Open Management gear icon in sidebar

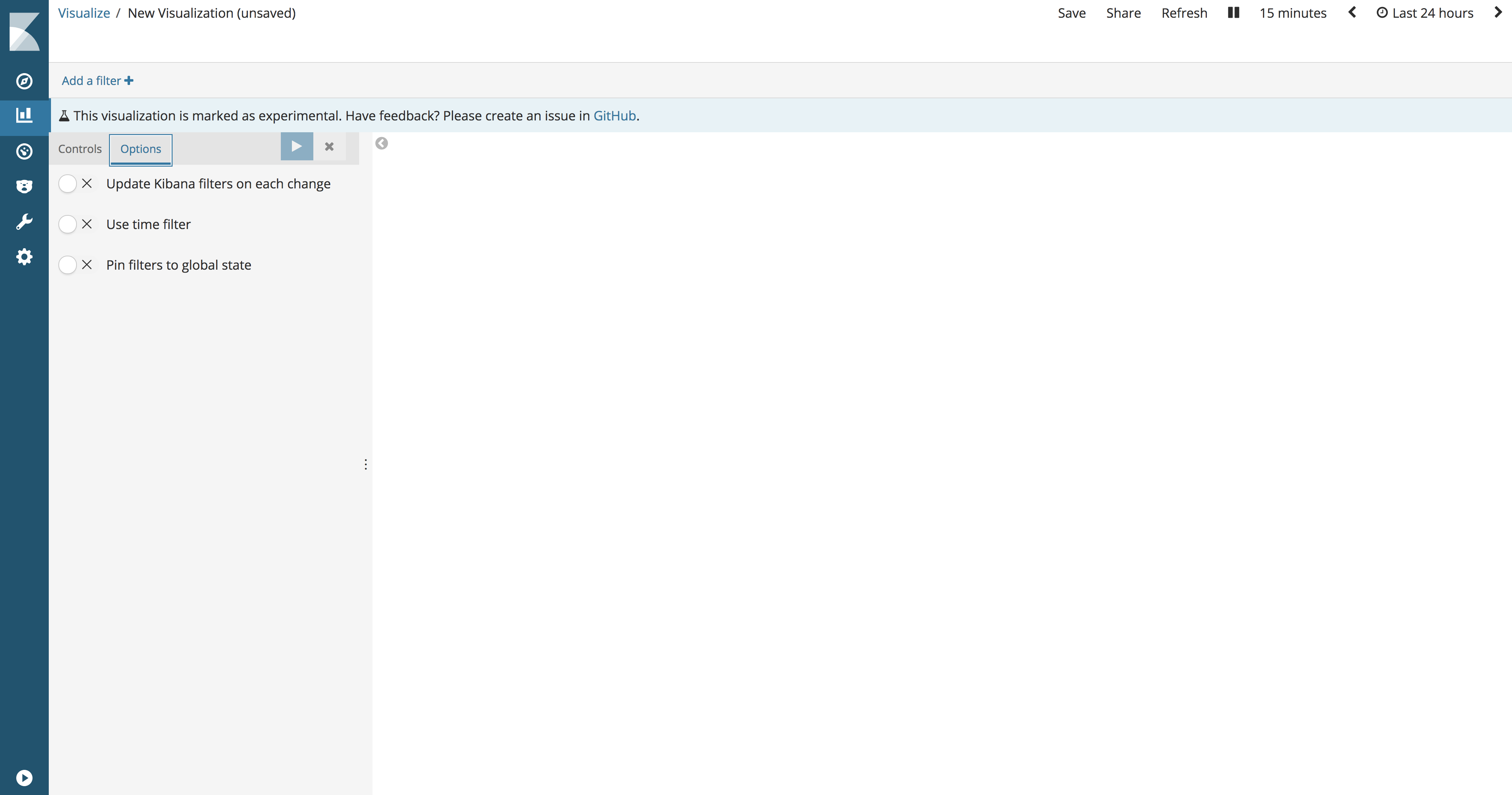tap(24, 257)
